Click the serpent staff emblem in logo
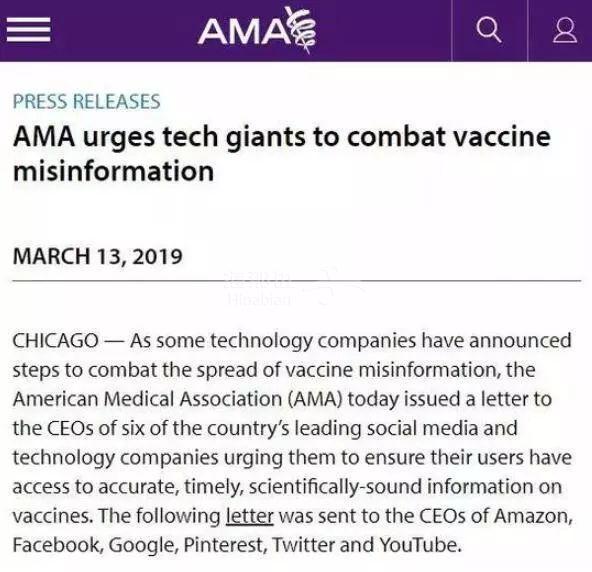The image size is (592, 572). click(303, 30)
